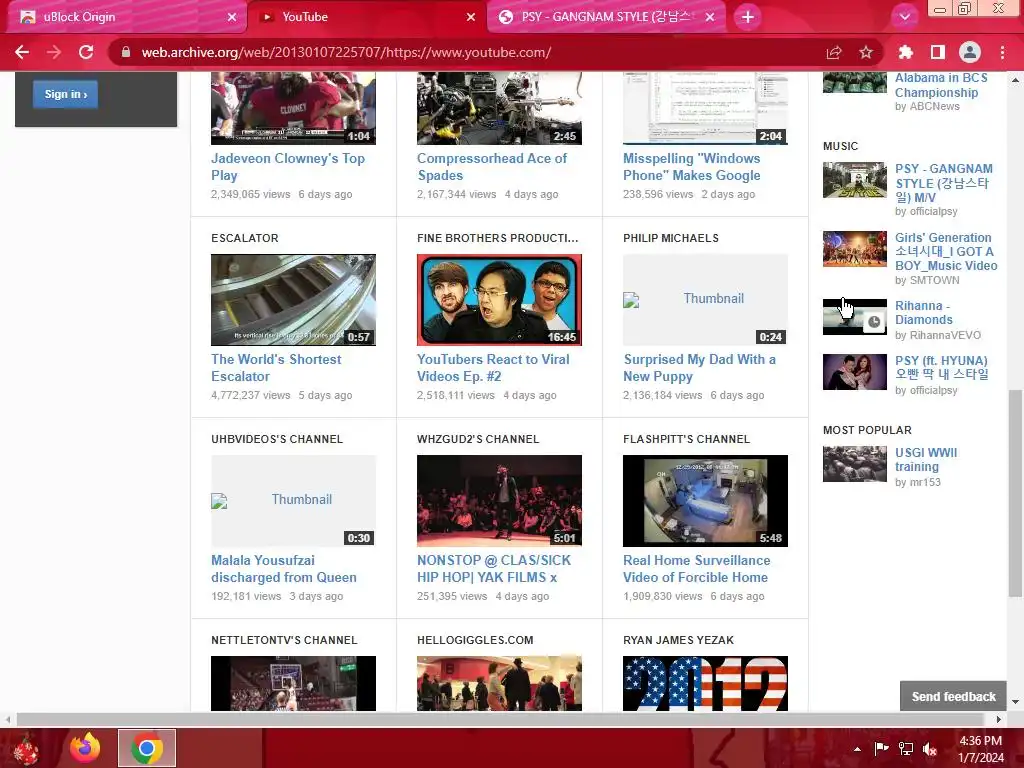Open the Chrome profile avatar
The height and width of the screenshot is (768, 1024).
(x=970, y=52)
